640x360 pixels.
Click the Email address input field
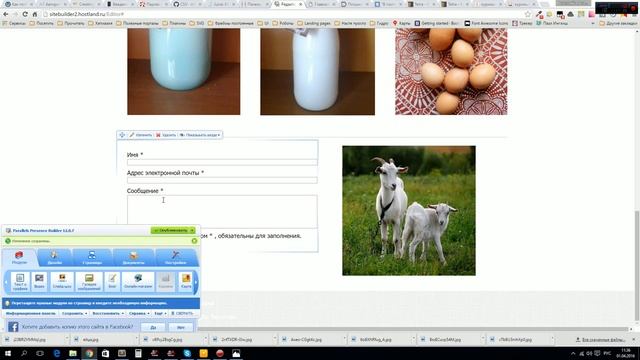point(222,180)
